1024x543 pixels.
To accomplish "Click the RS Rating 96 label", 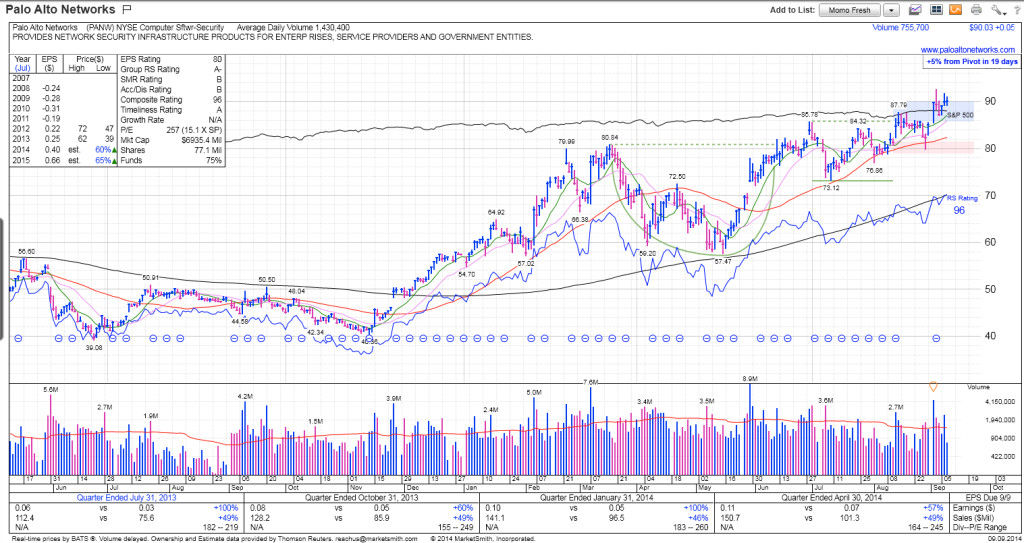I will pyautogui.click(x=962, y=204).
